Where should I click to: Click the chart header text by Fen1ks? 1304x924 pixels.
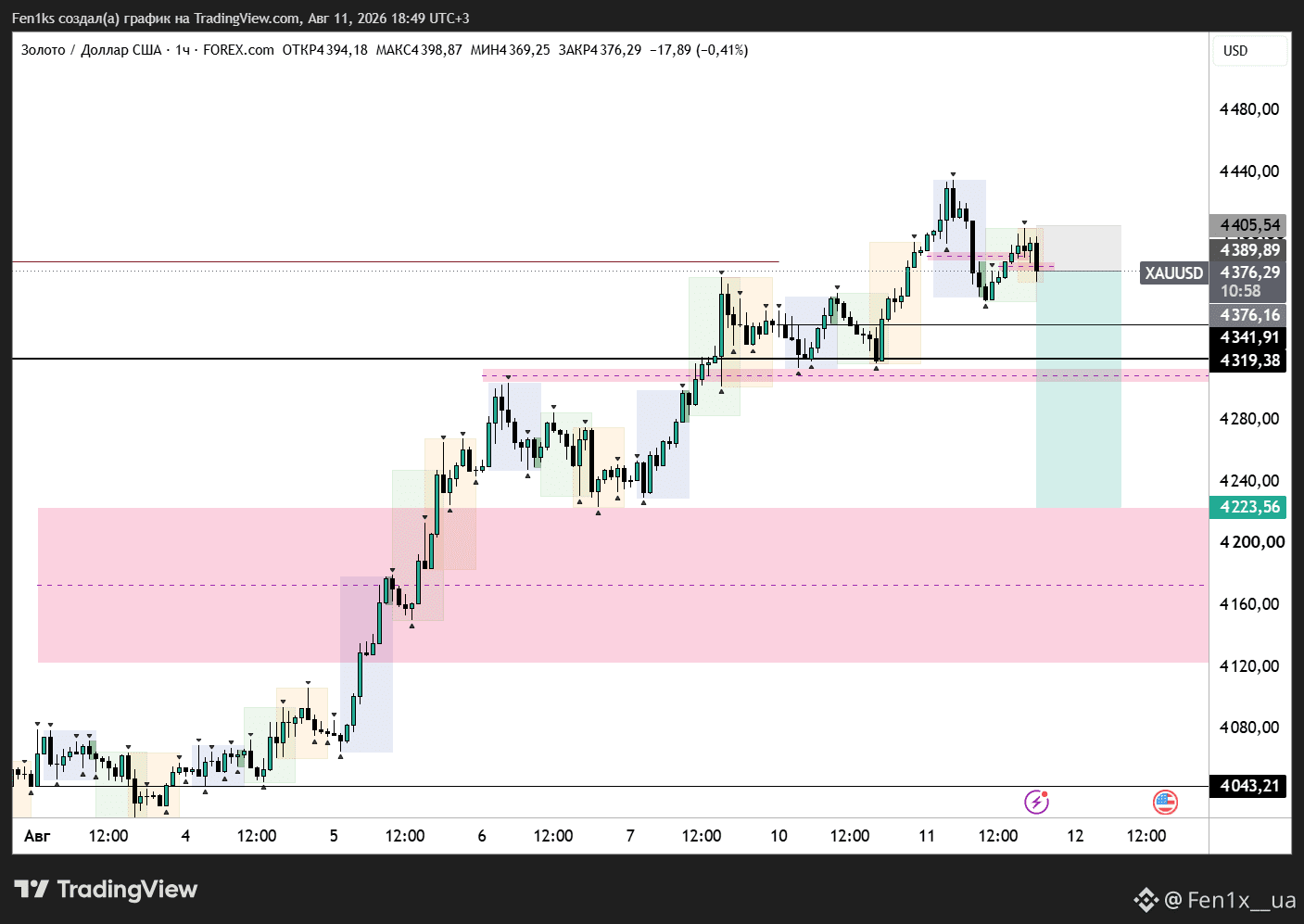coord(241,19)
